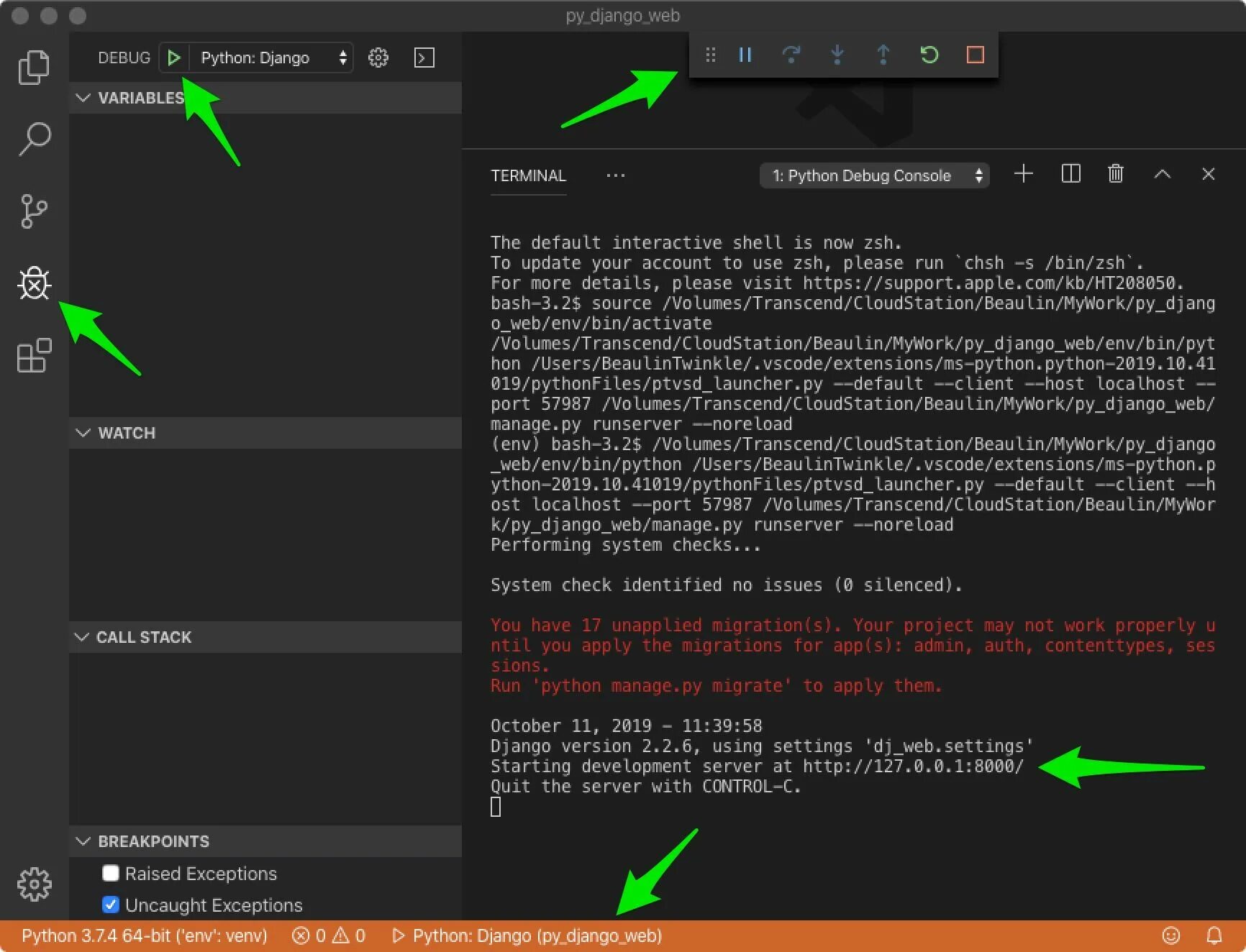
Task: Click 'System check identified no issues' line
Action: 727,585
